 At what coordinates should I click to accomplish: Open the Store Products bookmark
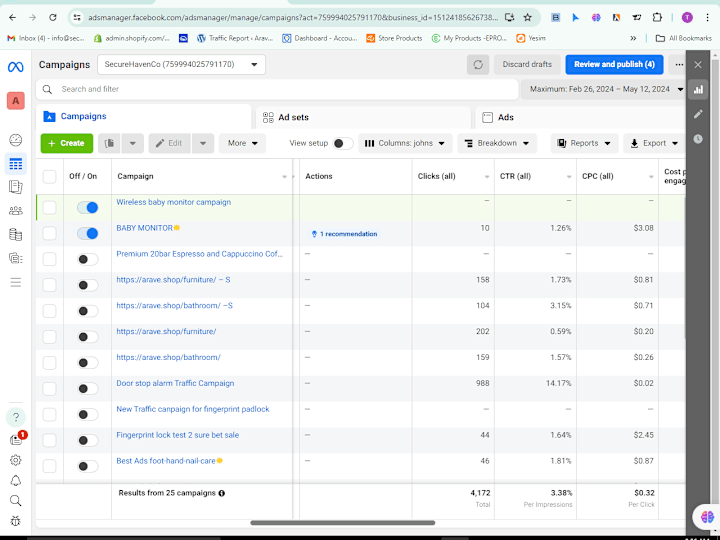coord(394,39)
